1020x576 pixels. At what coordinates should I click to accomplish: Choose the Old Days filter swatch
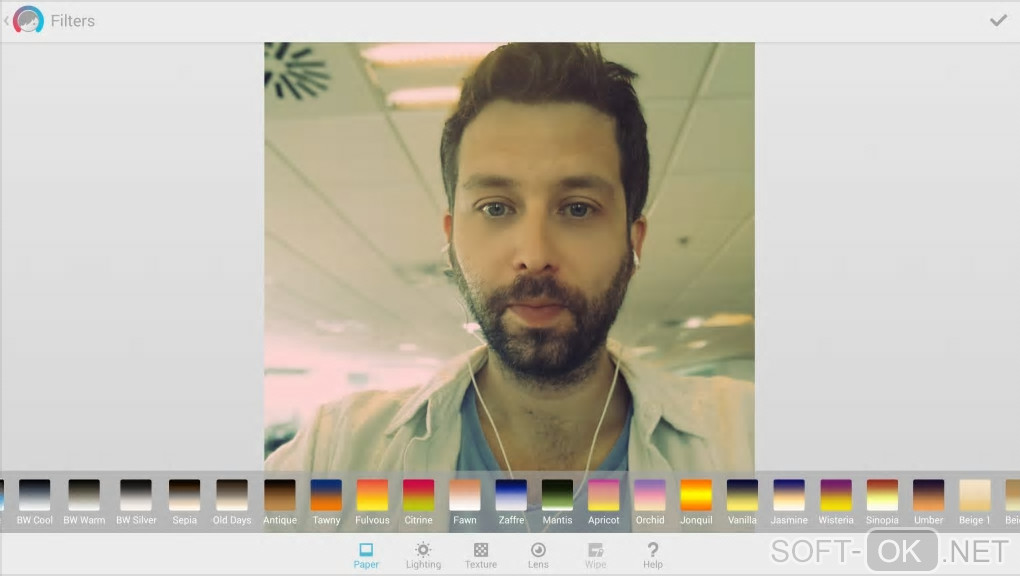232,495
